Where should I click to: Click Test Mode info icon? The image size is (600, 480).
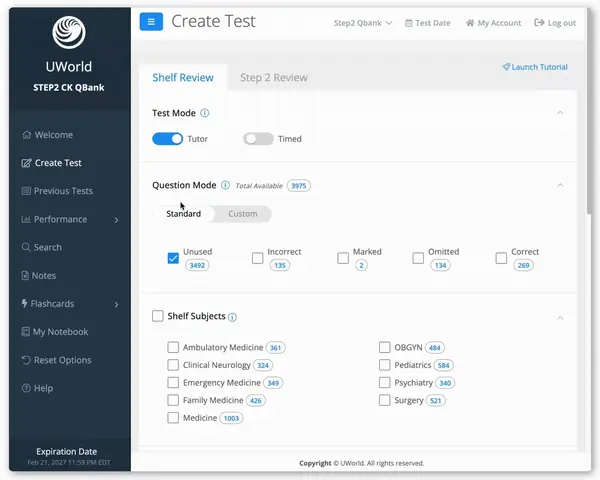pos(205,113)
